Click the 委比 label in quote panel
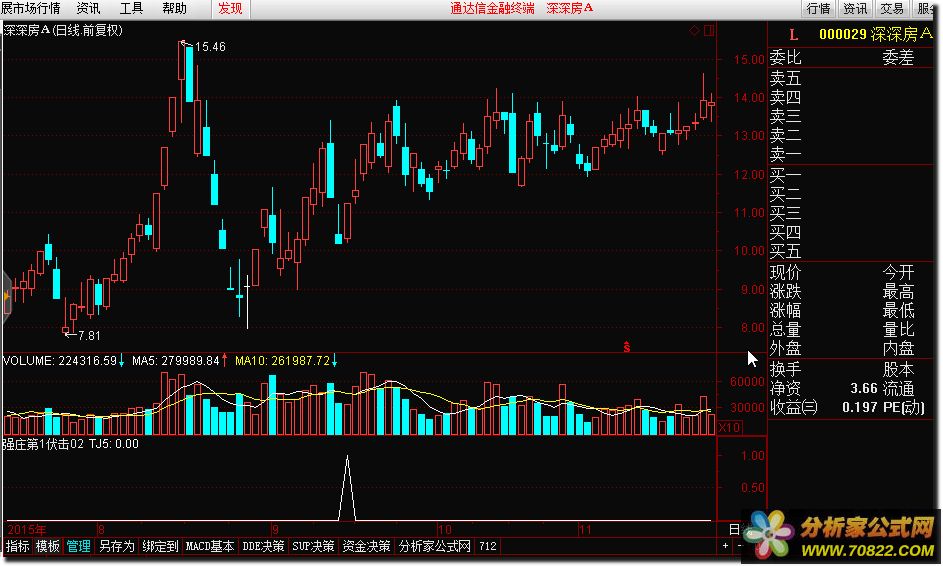The image size is (943, 566). coord(785,57)
